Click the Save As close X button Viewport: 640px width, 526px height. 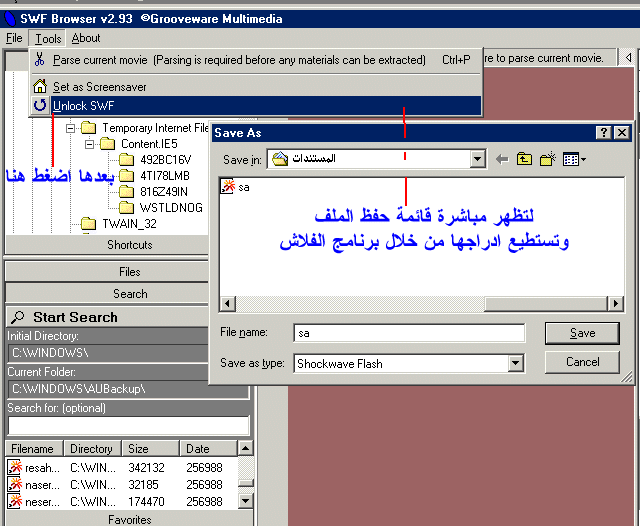pos(622,133)
